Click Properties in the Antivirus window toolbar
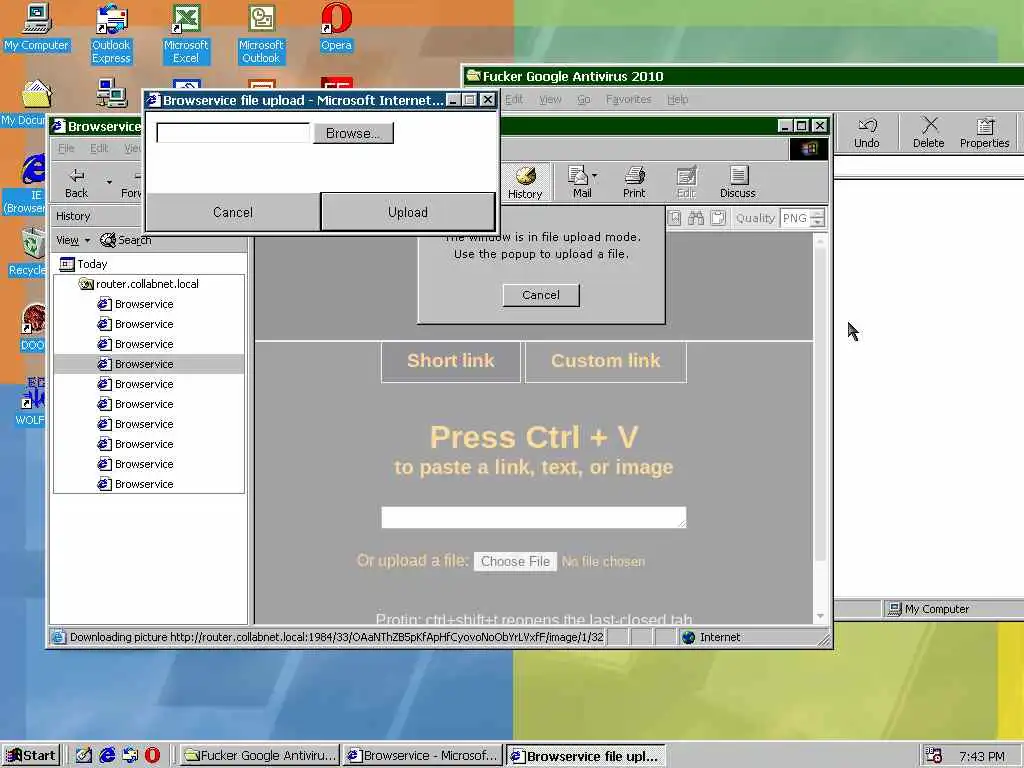Image resolution: width=1024 pixels, height=768 pixels. pos(985,133)
